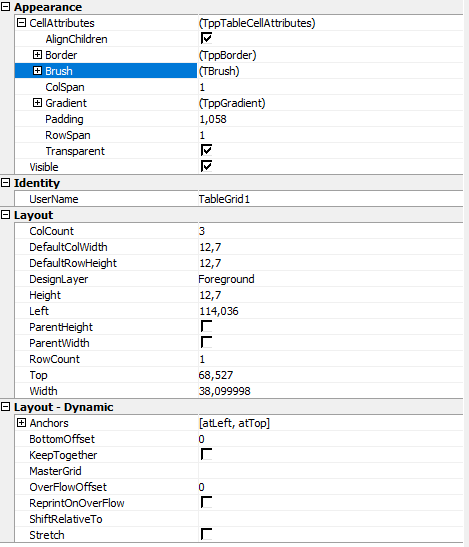Toggle the Transparent checkbox off
The width and height of the screenshot is (469, 547).
coord(206,150)
